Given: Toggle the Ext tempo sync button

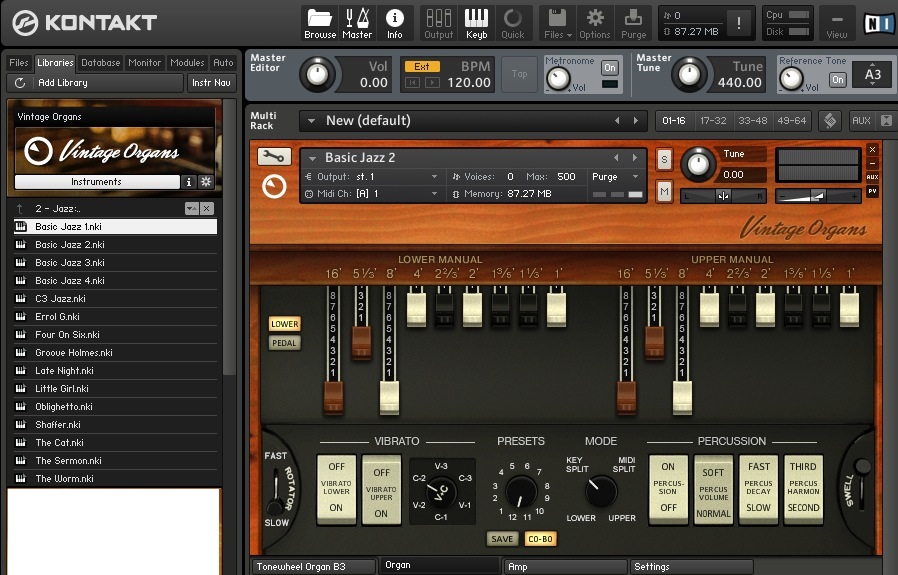Looking at the screenshot, I should (x=422, y=66).
